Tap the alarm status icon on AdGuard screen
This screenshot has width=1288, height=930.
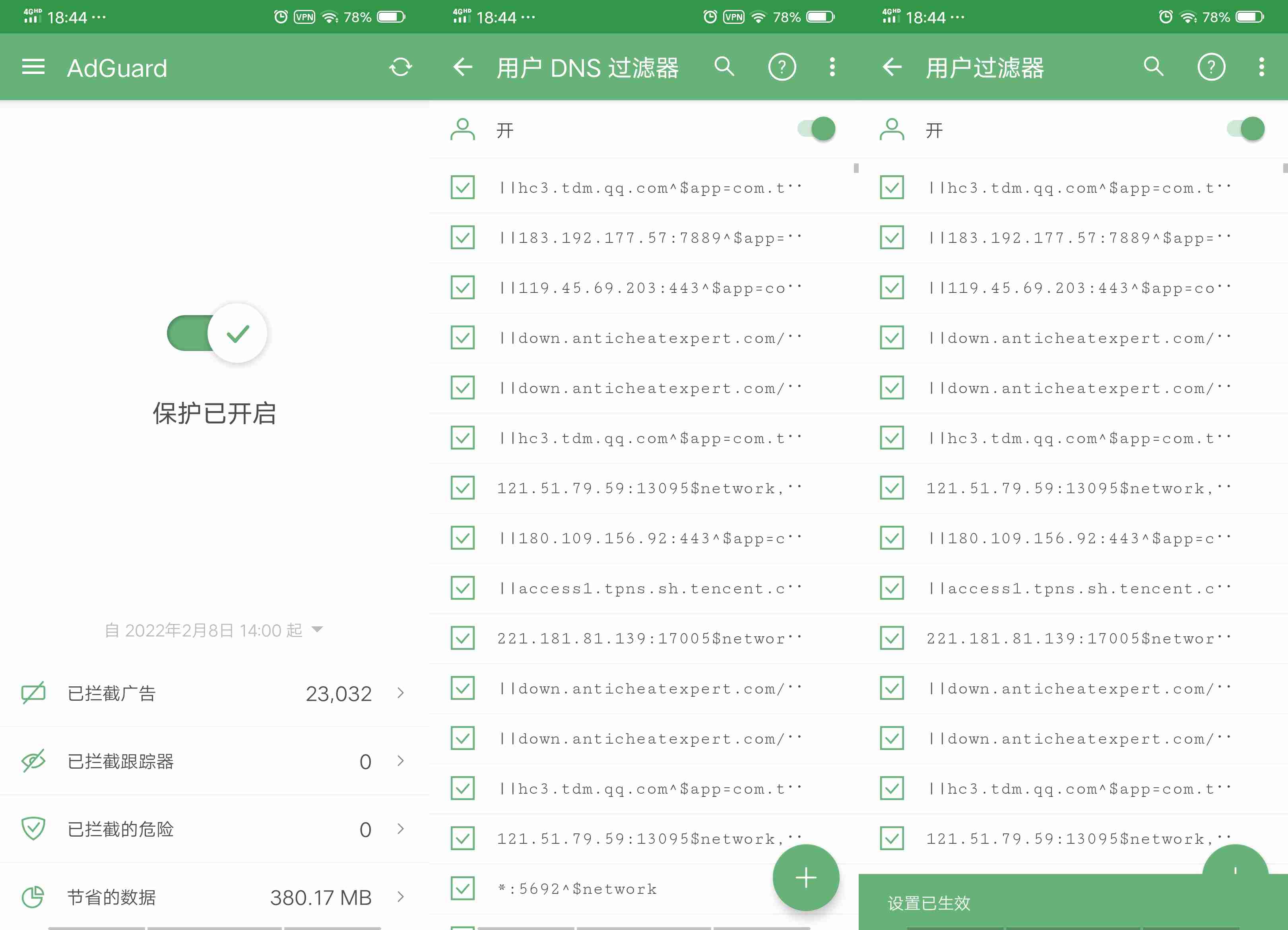pos(281,16)
